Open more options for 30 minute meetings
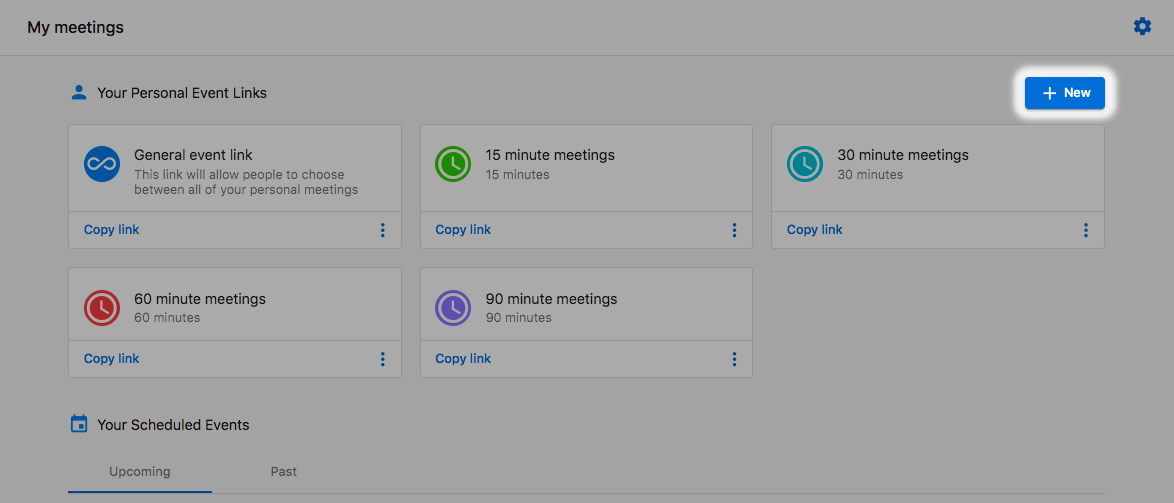The height and width of the screenshot is (503, 1174). 1085,230
